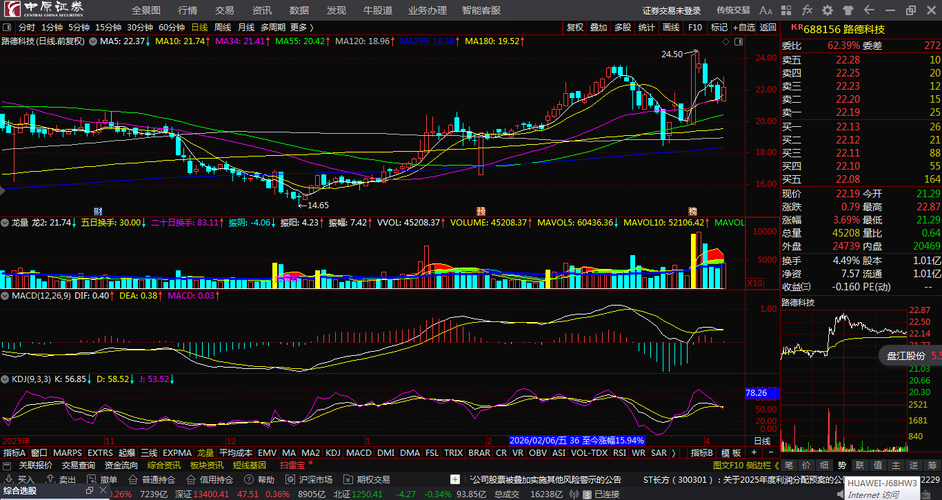The image size is (942, 500).
Task: Click F10 company info button
Action: (695, 27)
